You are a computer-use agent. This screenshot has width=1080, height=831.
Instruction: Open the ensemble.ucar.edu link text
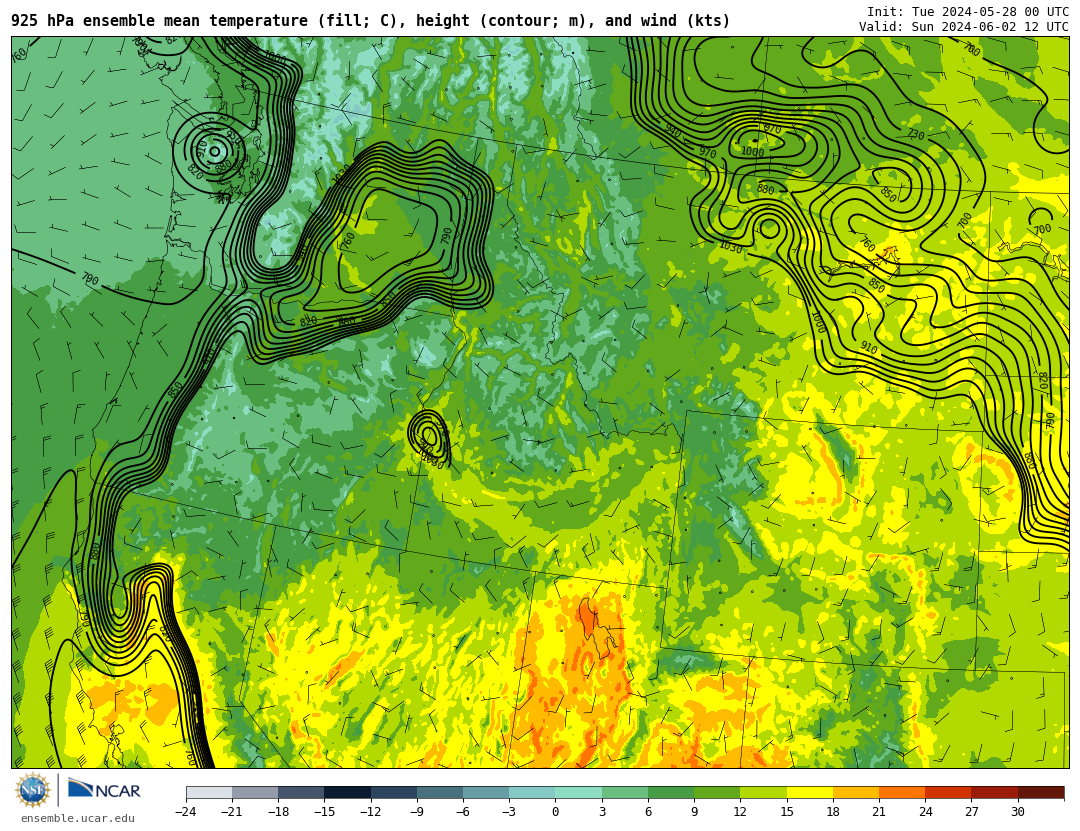pos(78,819)
